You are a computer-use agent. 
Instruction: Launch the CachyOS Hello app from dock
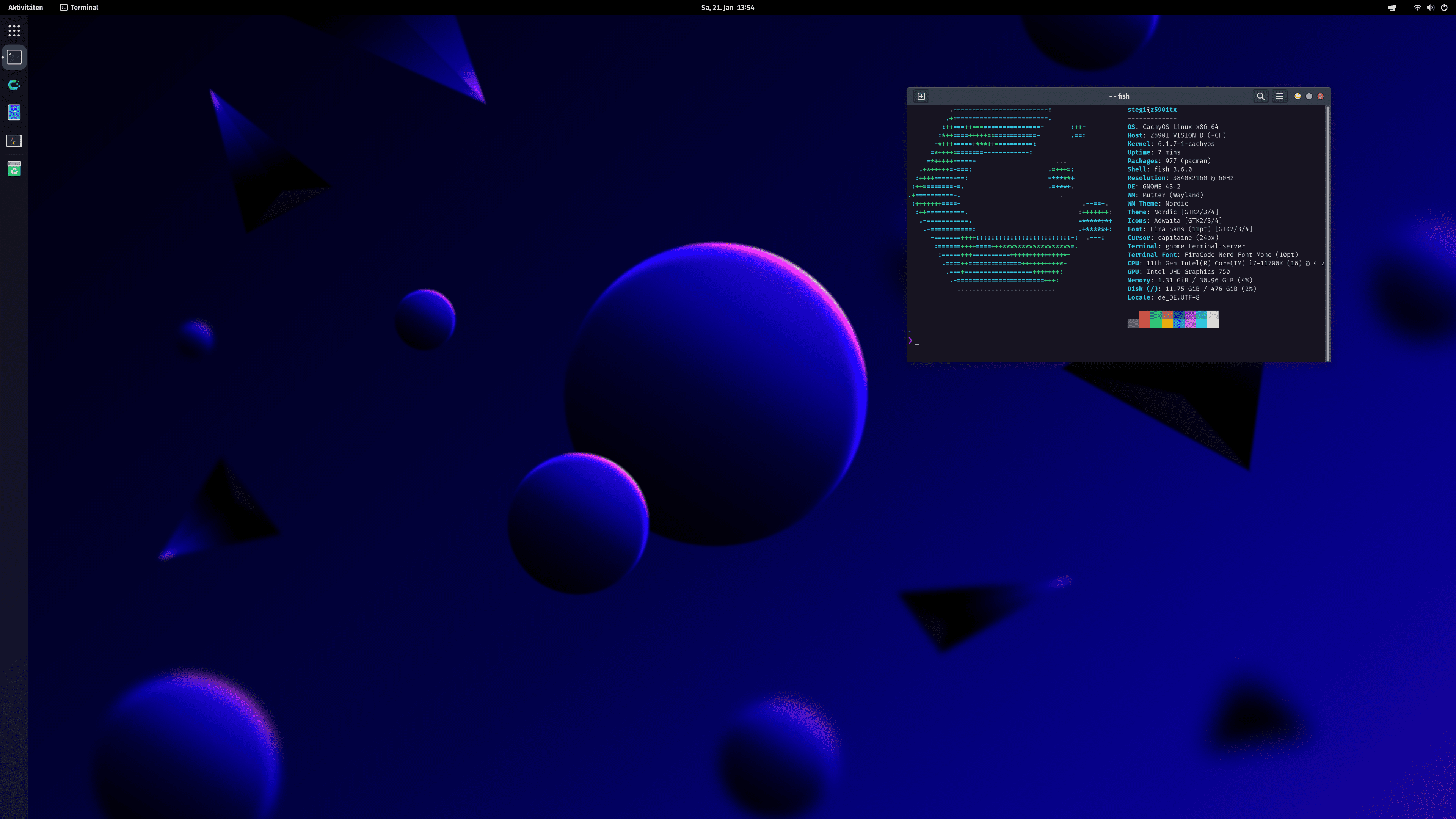(x=14, y=85)
